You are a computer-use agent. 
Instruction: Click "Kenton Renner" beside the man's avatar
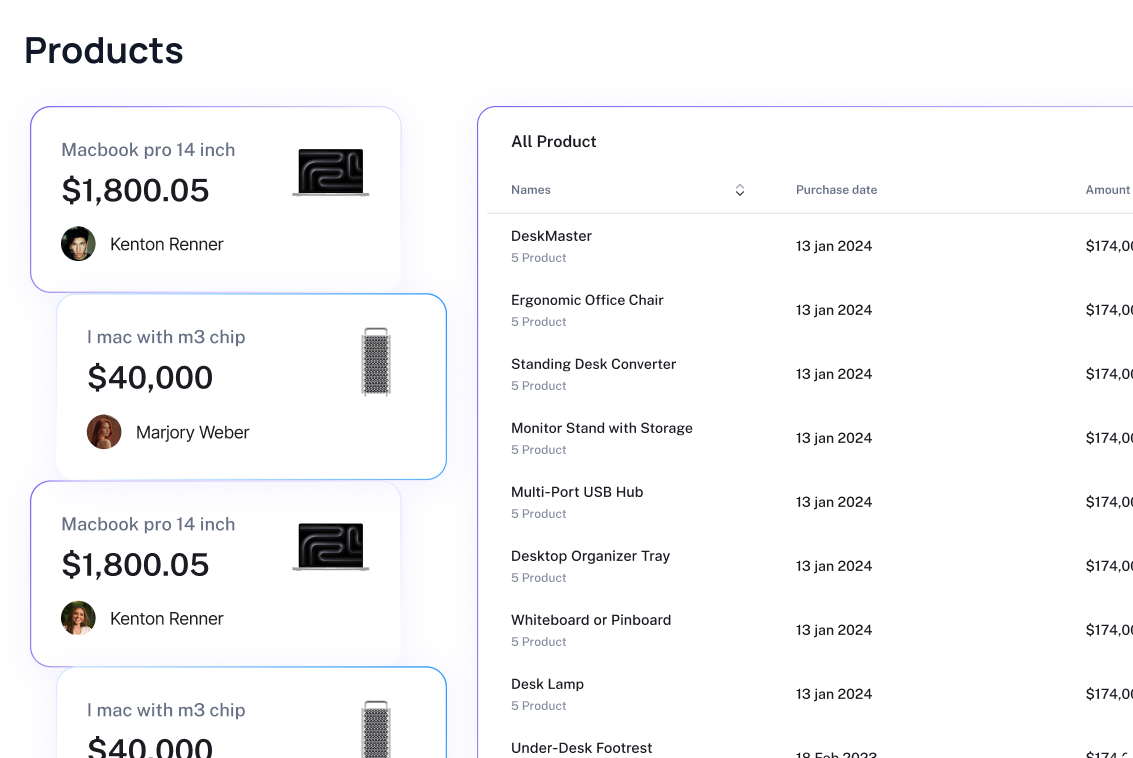(166, 244)
